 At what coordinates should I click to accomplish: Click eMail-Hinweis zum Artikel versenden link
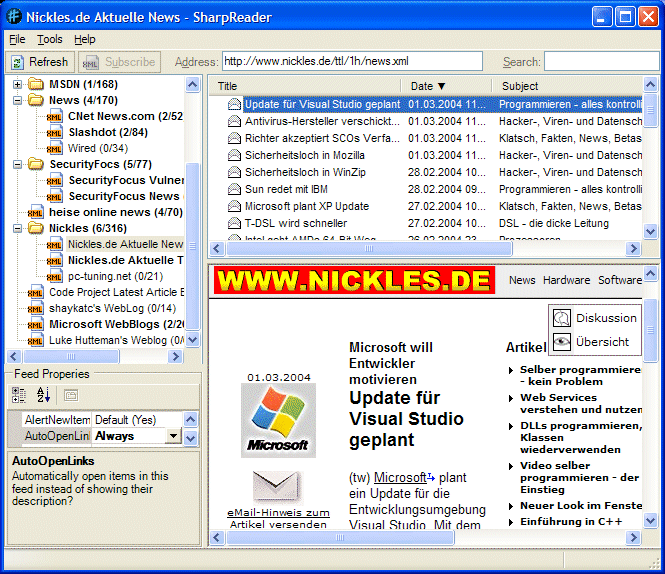click(x=278, y=518)
